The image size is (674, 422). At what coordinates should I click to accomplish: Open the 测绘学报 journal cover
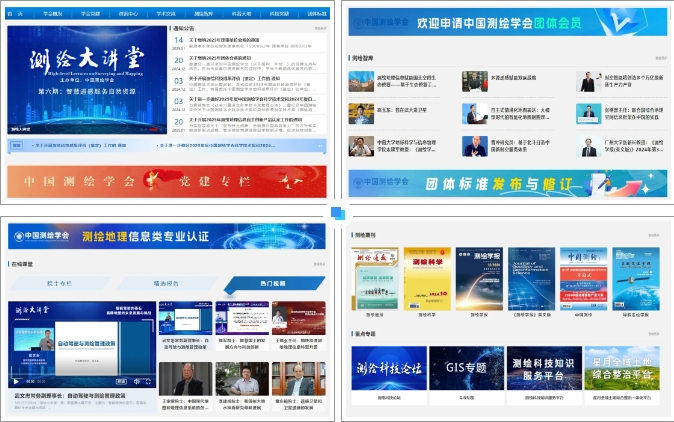coord(479,277)
